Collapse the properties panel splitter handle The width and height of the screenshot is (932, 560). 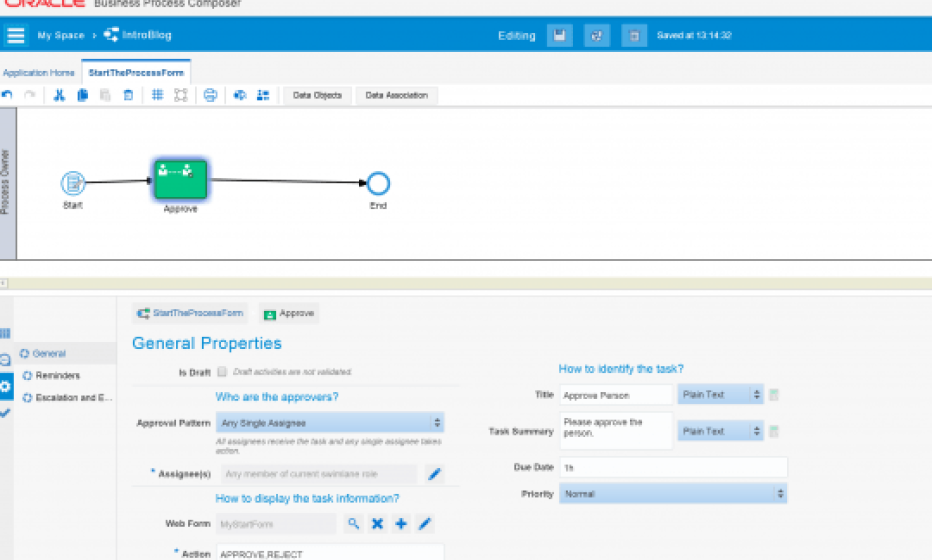point(4,284)
